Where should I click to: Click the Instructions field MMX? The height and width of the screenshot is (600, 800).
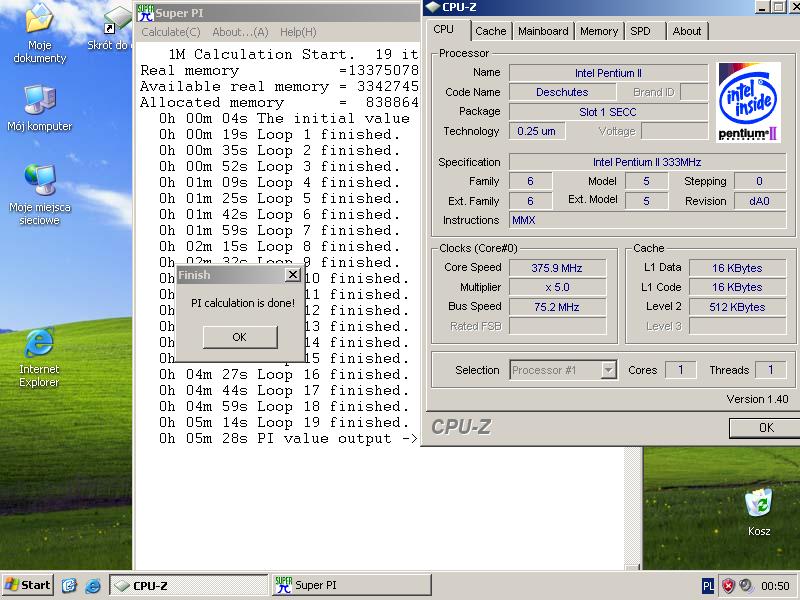[x=647, y=220]
